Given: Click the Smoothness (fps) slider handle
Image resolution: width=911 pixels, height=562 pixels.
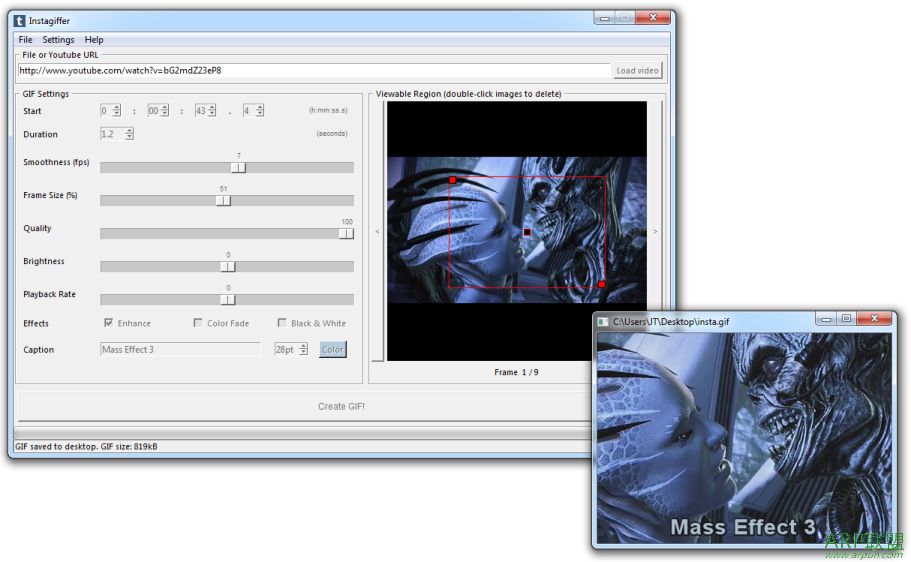Looking at the screenshot, I should [238, 167].
